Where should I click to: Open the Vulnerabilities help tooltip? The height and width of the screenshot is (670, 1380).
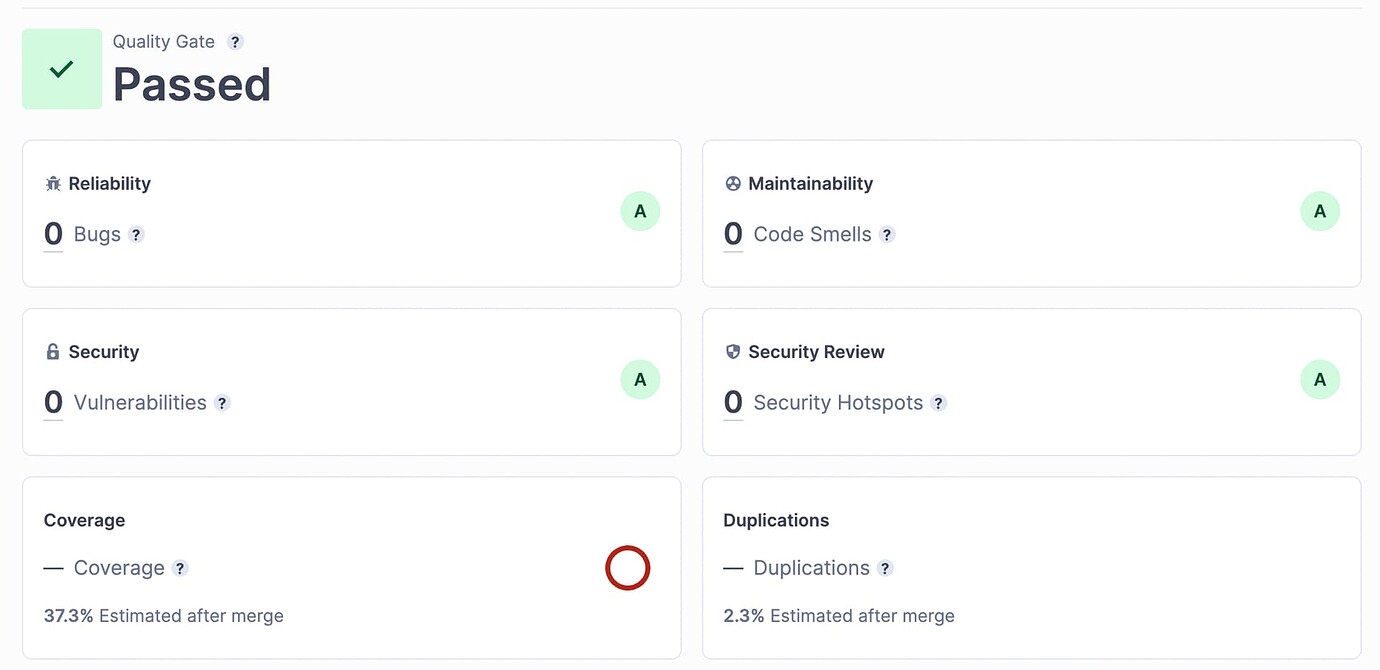[221, 403]
